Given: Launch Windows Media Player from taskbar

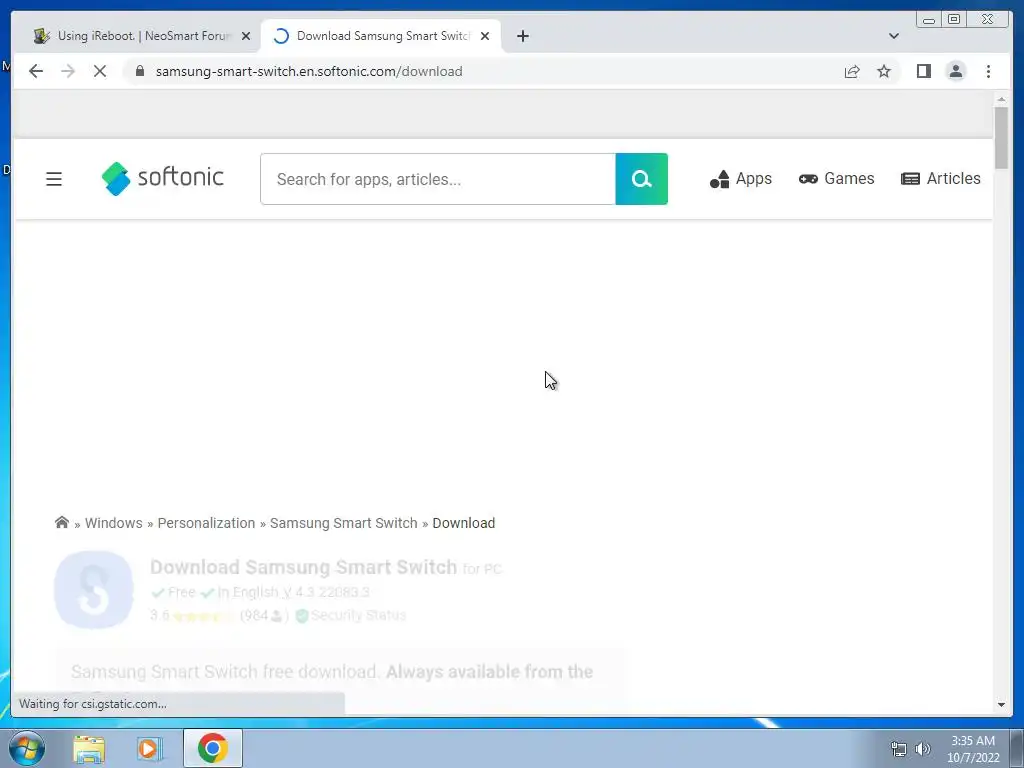Looking at the screenshot, I should click(x=150, y=748).
